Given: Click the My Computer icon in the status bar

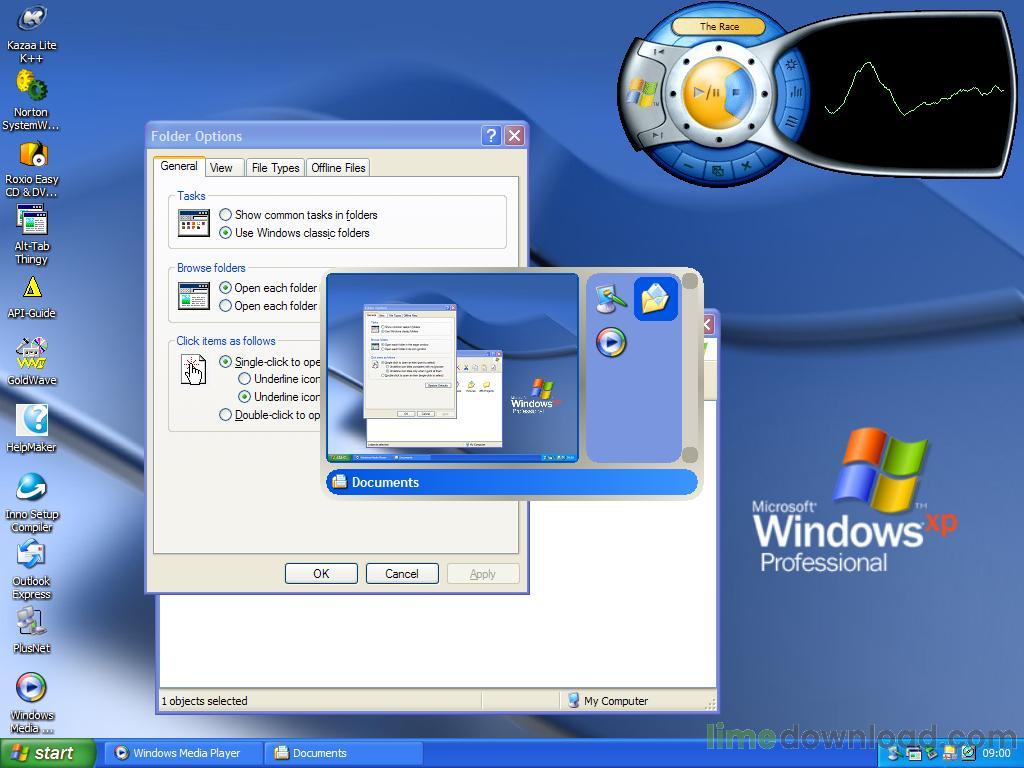Looking at the screenshot, I should 573,700.
